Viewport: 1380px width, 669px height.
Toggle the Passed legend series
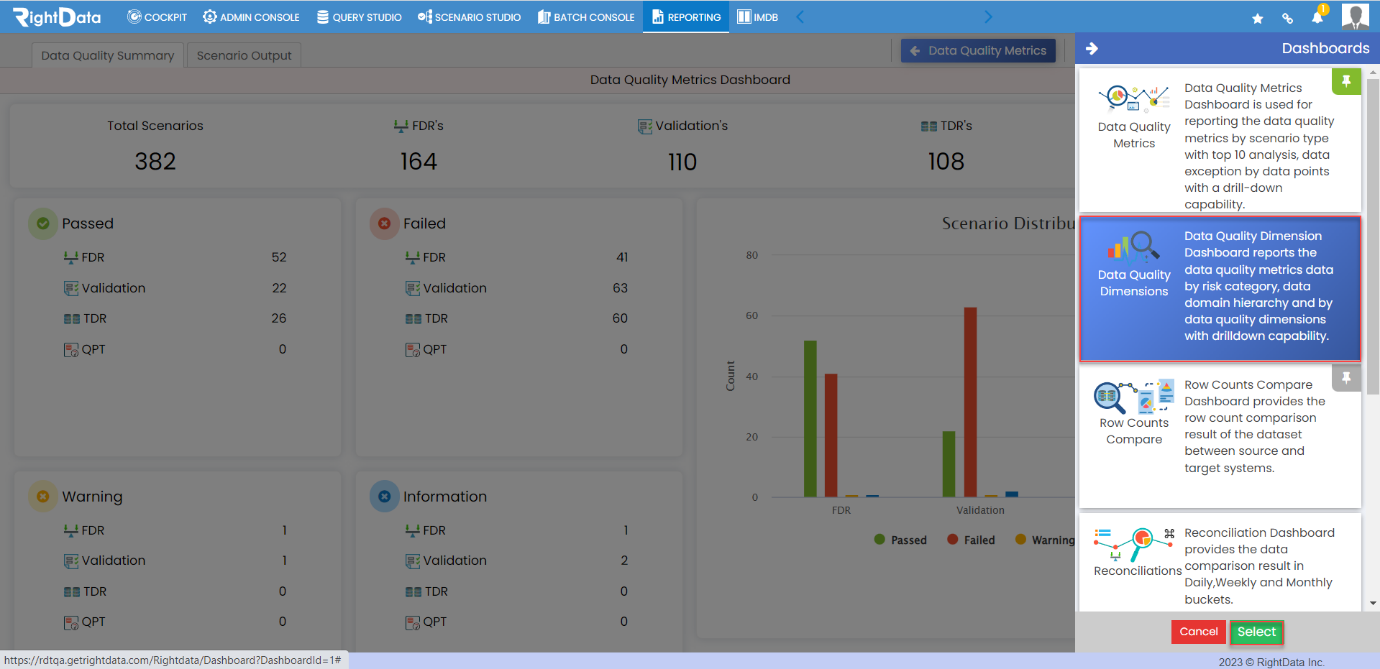(900, 540)
